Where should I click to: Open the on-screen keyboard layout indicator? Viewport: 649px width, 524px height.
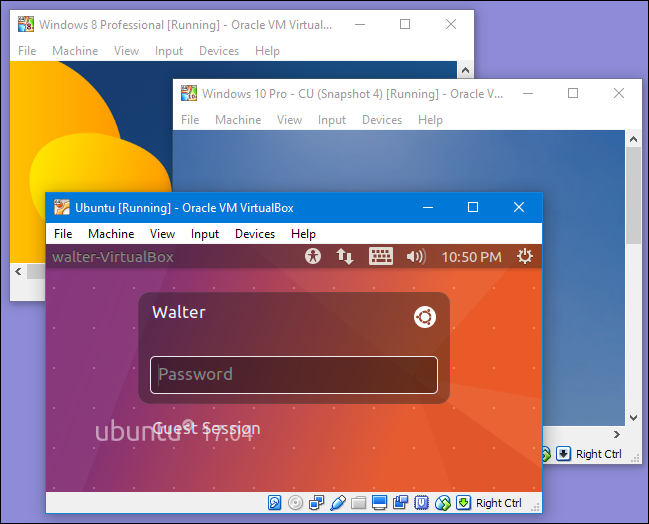pos(381,257)
